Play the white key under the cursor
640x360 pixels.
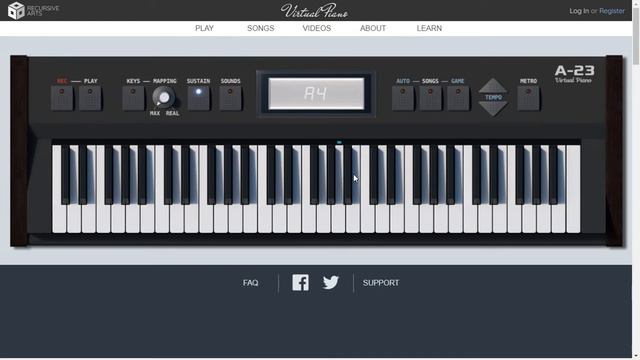coord(354,218)
